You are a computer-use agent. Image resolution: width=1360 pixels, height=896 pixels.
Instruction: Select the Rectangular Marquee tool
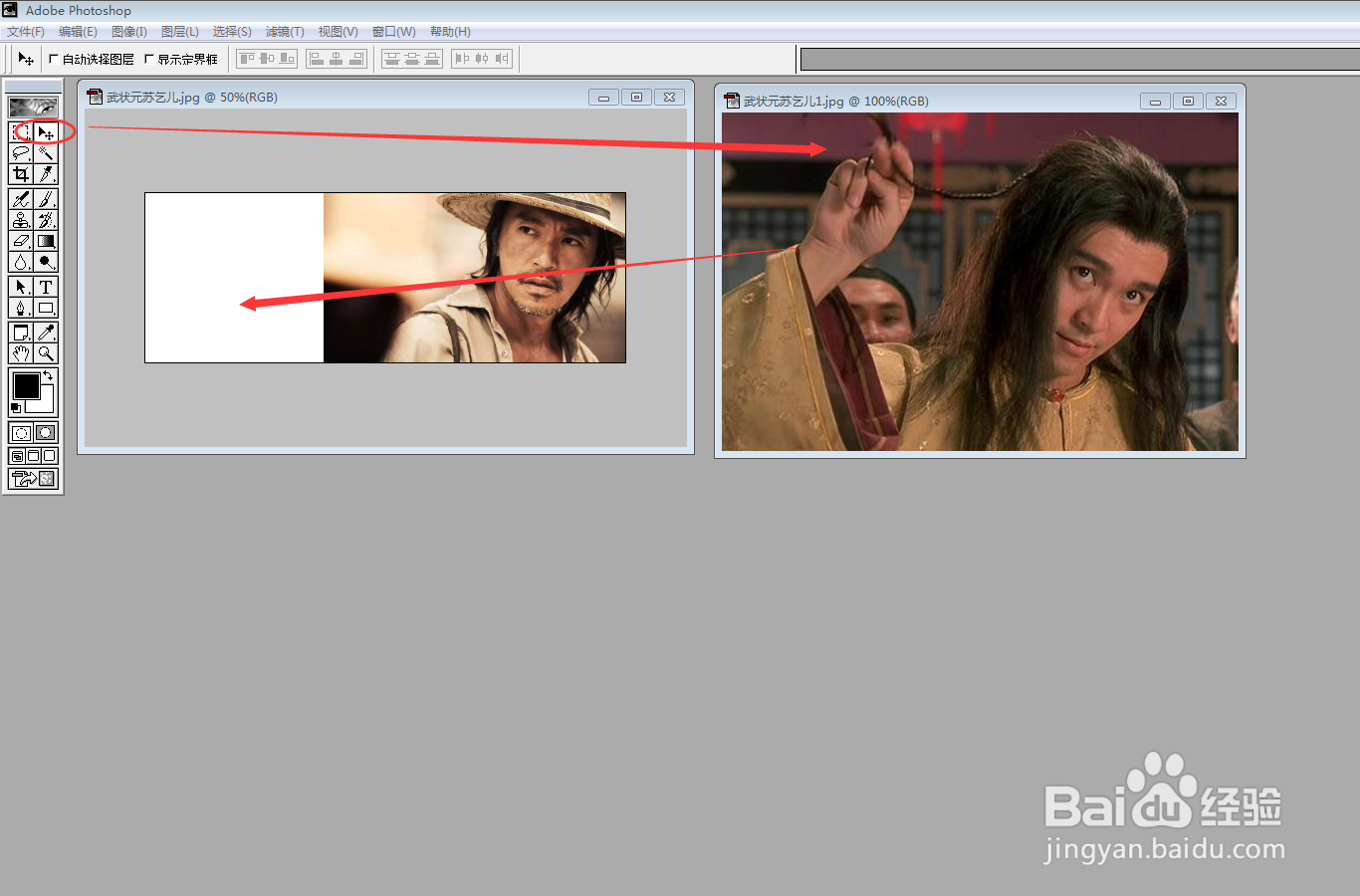(x=21, y=131)
